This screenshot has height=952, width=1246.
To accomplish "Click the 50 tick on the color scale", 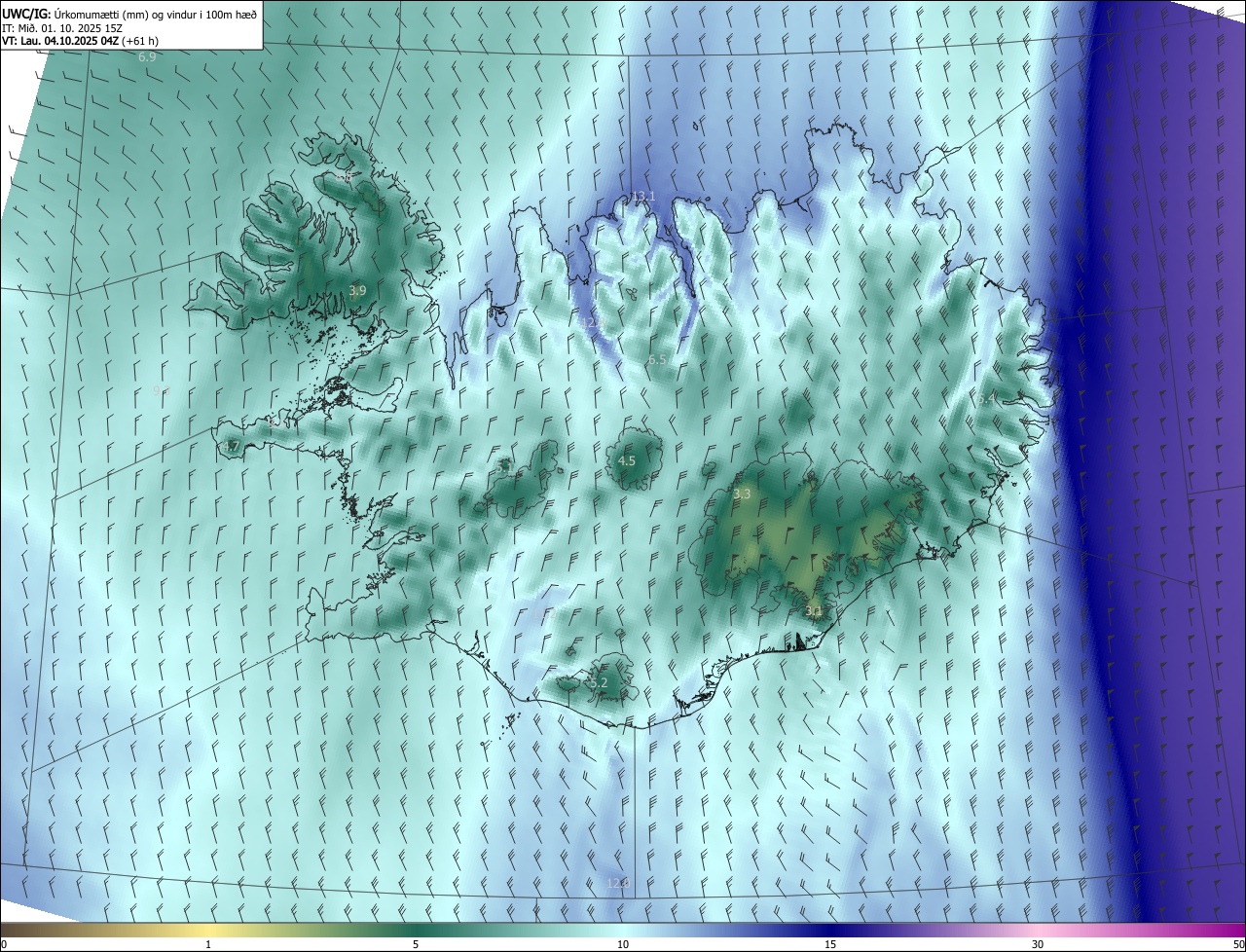I will click(x=1237, y=945).
